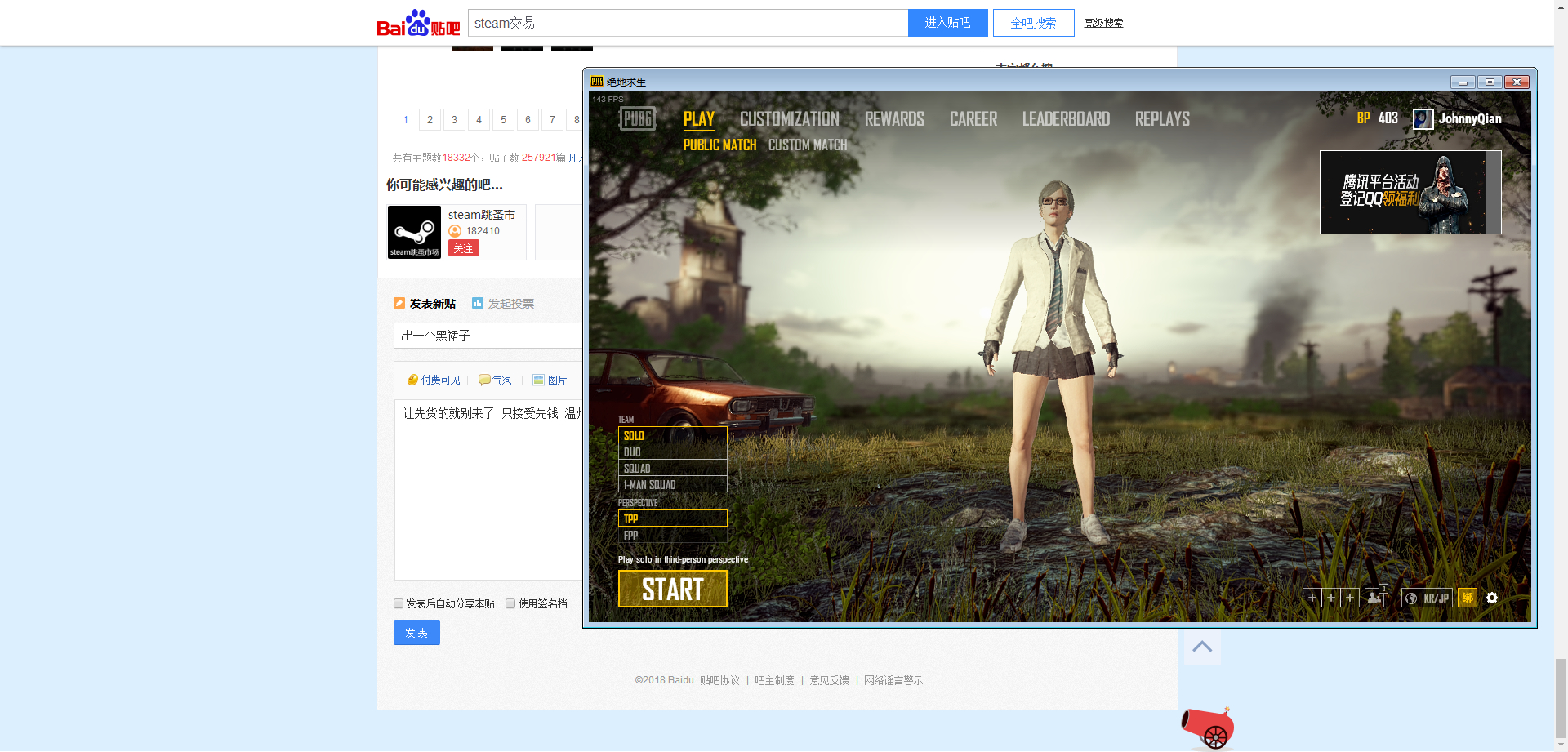Open Tencent QQ event banner
The image size is (1568, 752).
[x=1410, y=192]
